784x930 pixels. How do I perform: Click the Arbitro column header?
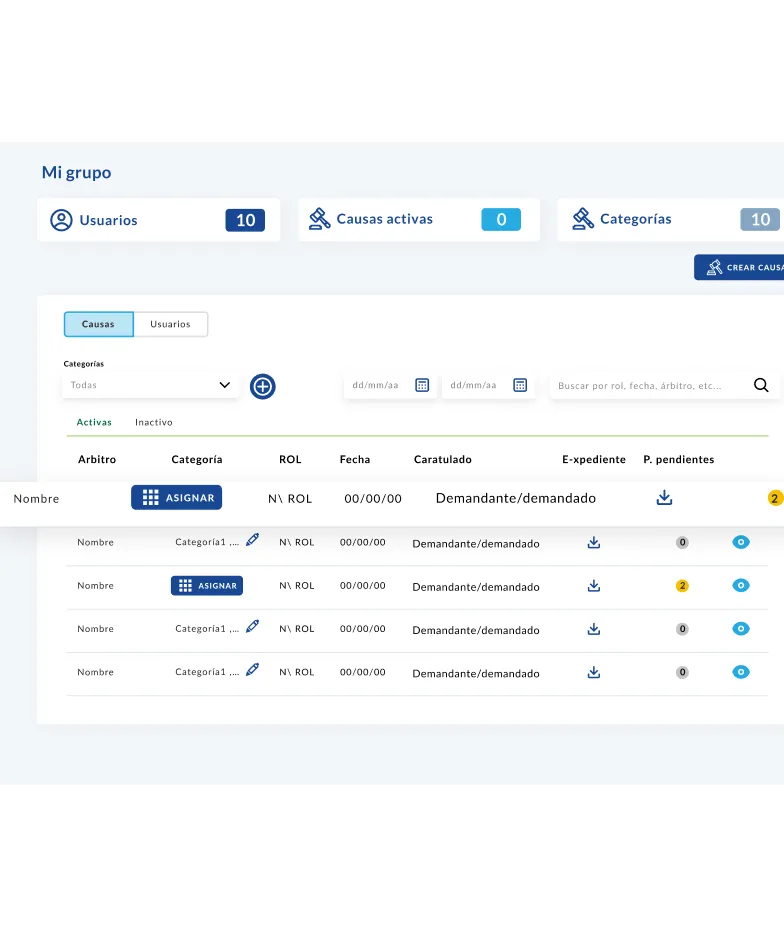pyautogui.click(x=97, y=460)
